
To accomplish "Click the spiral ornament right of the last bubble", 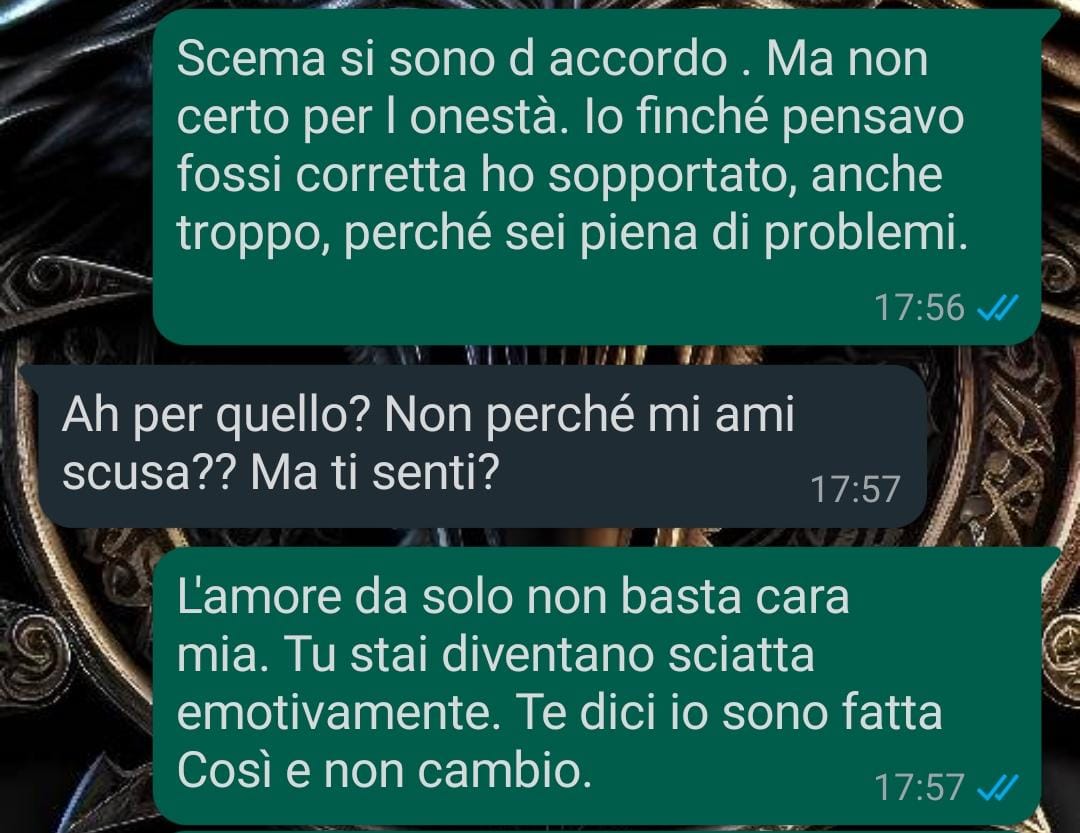I will (x=1062, y=646).
